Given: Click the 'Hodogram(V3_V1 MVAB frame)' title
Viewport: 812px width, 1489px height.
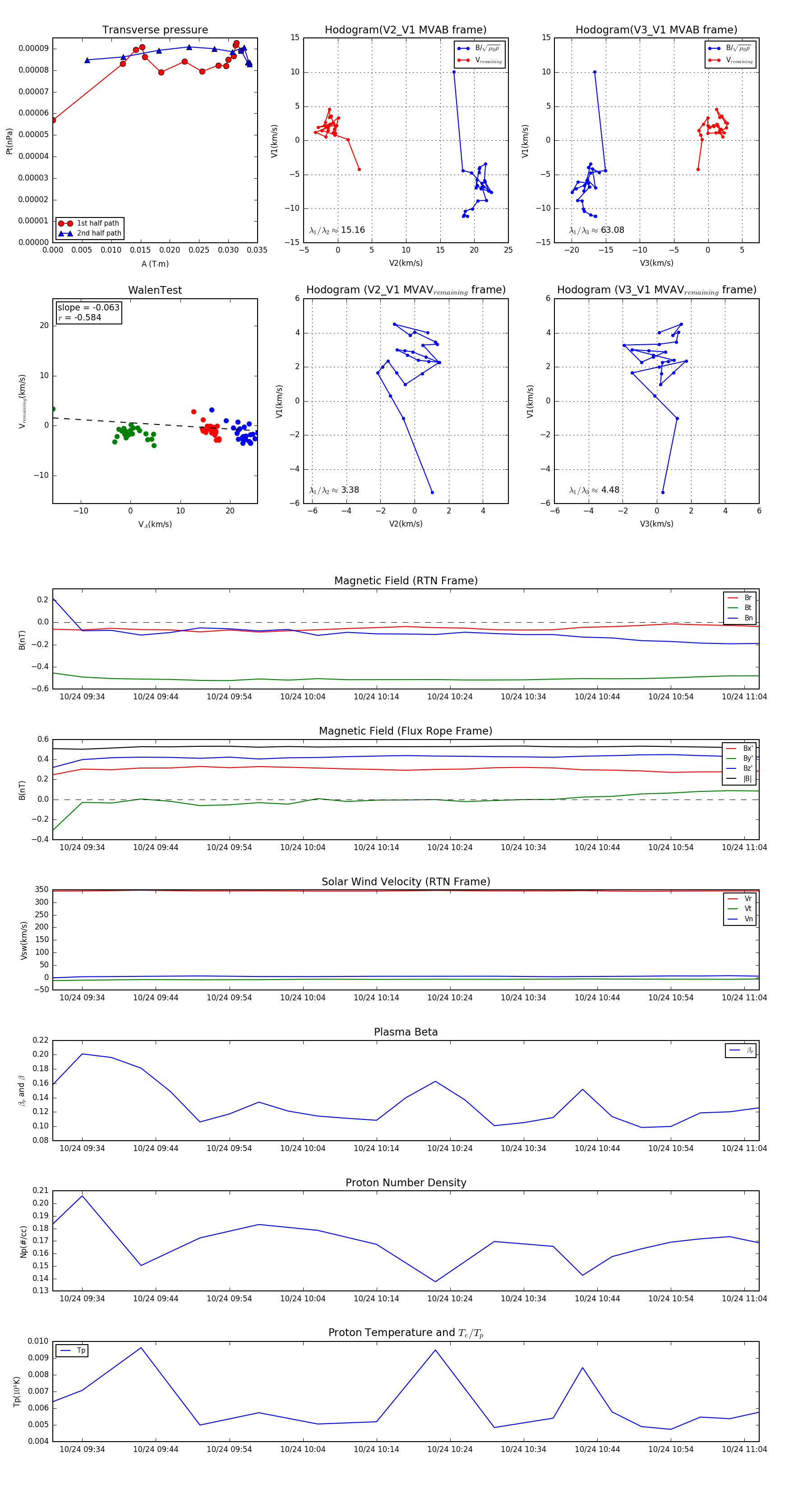Looking at the screenshot, I should click(656, 29).
